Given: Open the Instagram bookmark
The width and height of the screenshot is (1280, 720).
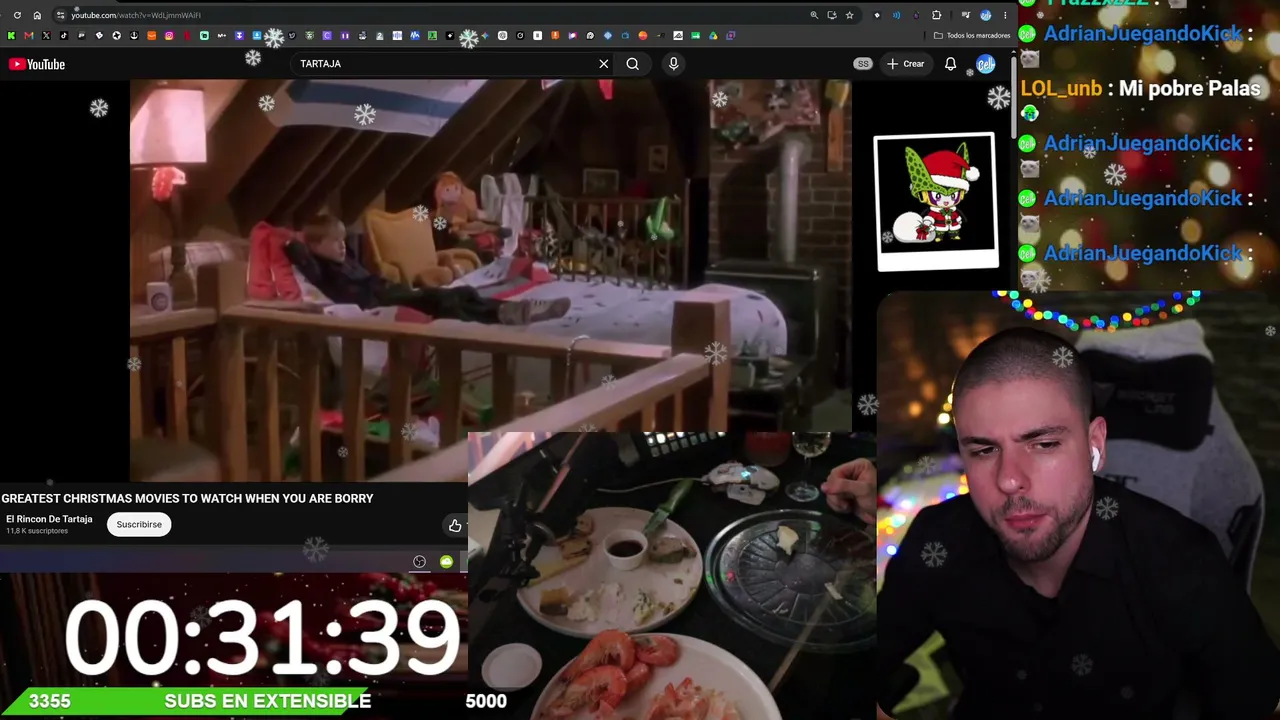Looking at the screenshot, I should click(169, 36).
